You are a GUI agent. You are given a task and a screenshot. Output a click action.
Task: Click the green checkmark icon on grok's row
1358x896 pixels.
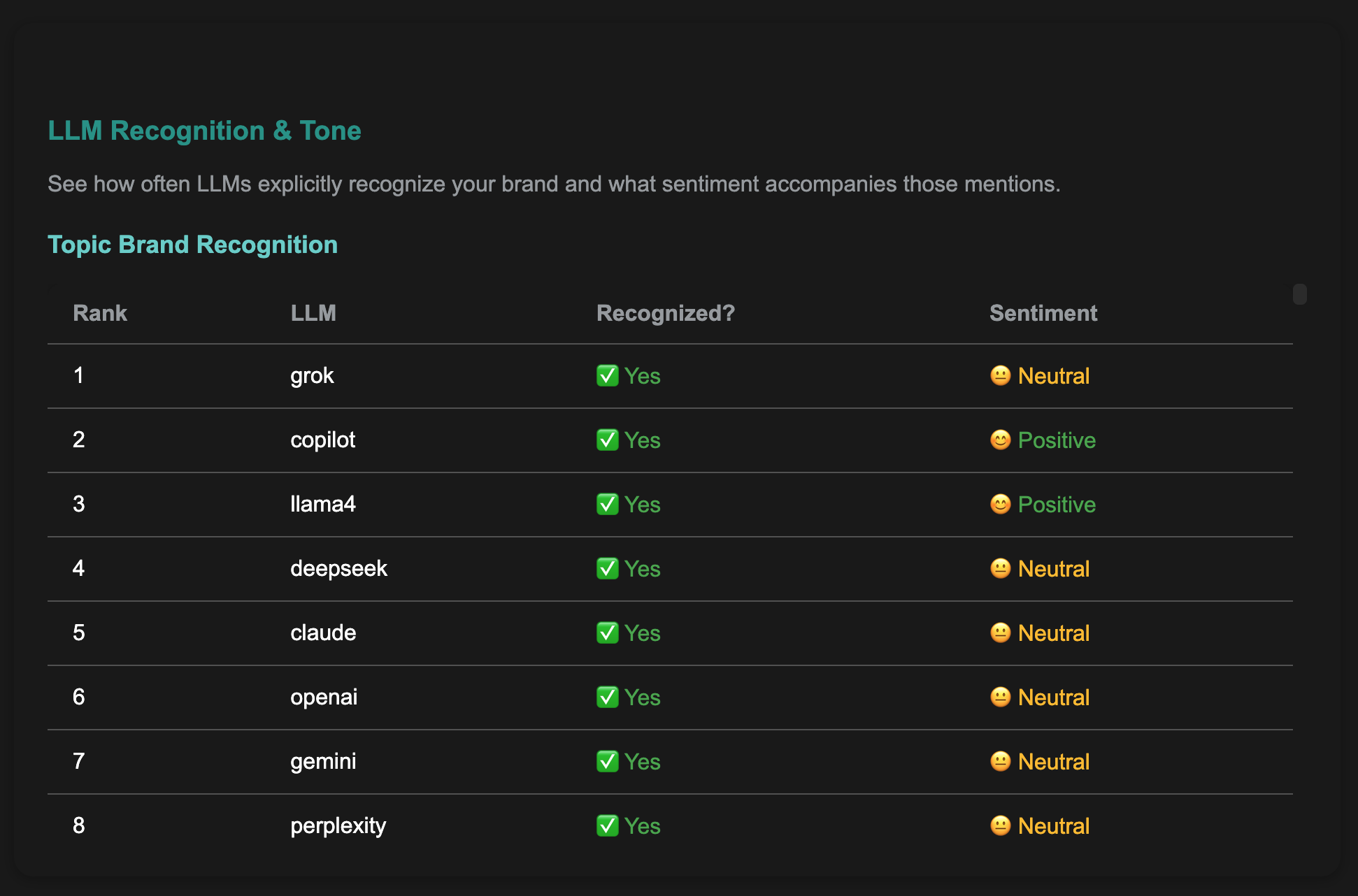(608, 375)
